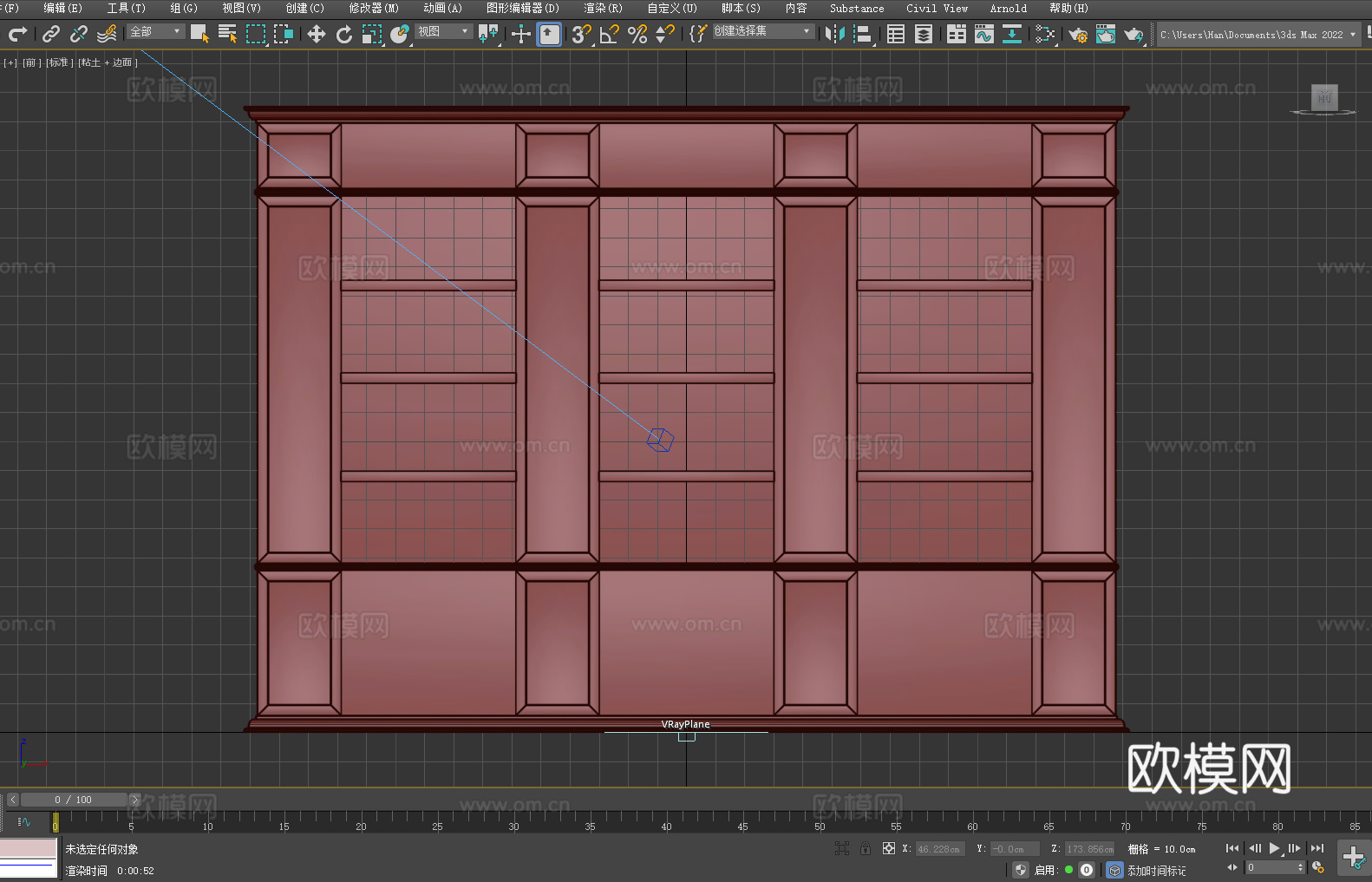Activate the Select and Move tool

coord(317,34)
